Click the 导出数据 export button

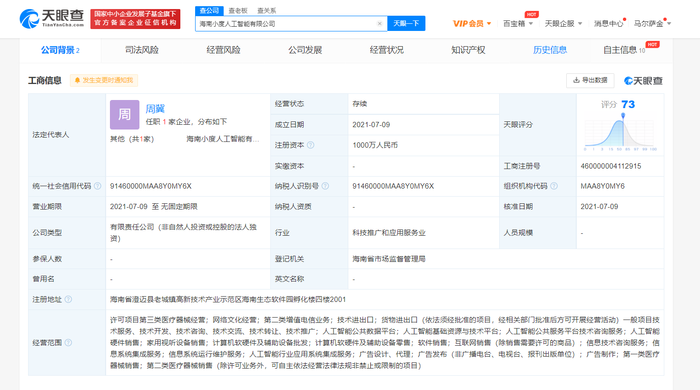click(x=590, y=80)
